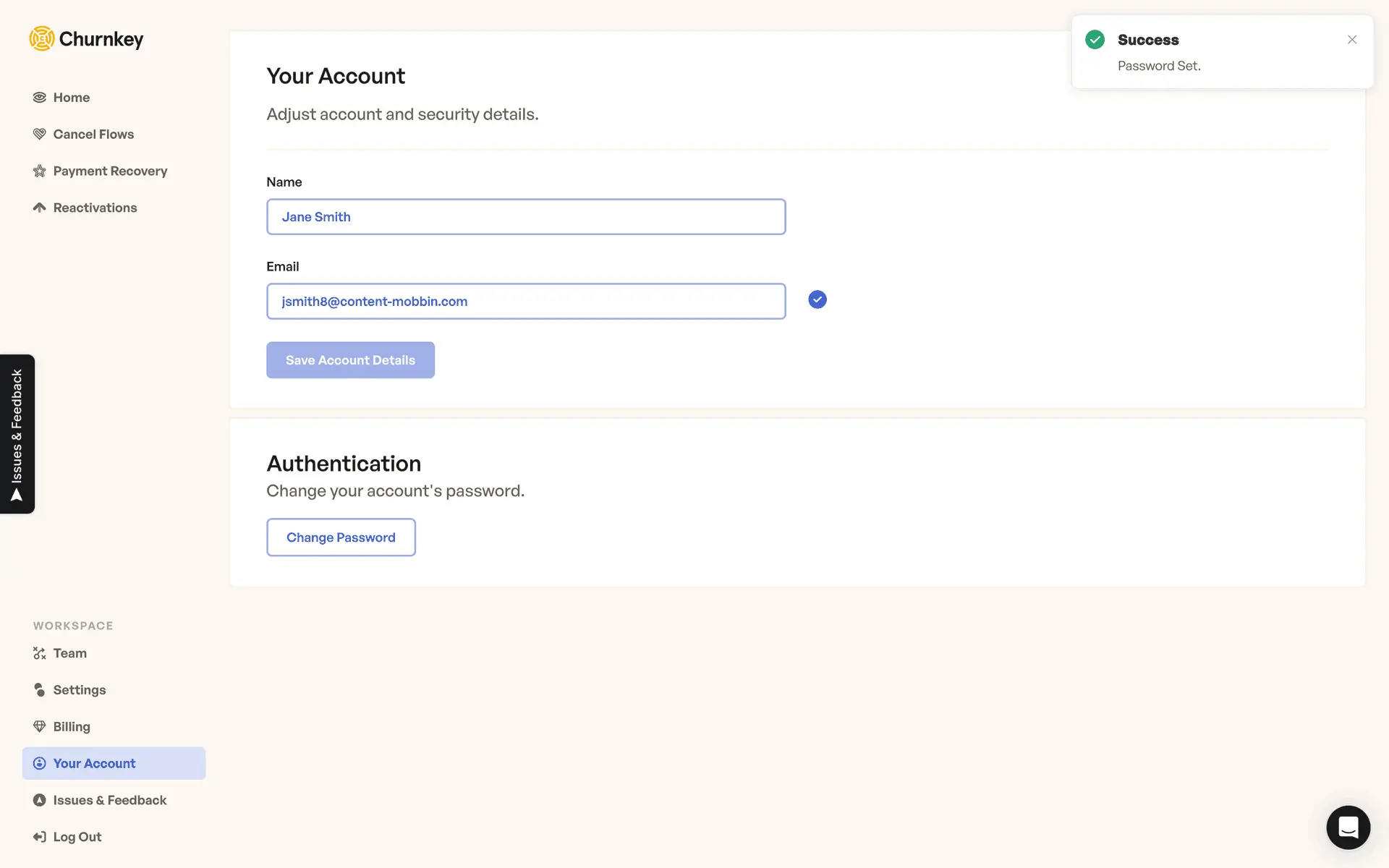Screen dimensions: 1389x868
Task: Focus the Email address field
Action: pyautogui.click(x=526, y=302)
